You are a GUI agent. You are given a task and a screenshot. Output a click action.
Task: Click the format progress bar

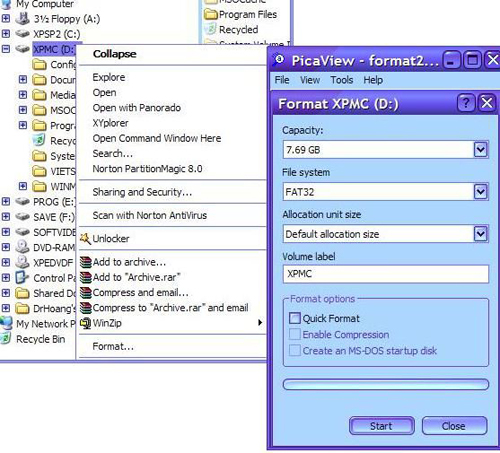pyautogui.click(x=386, y=384)
